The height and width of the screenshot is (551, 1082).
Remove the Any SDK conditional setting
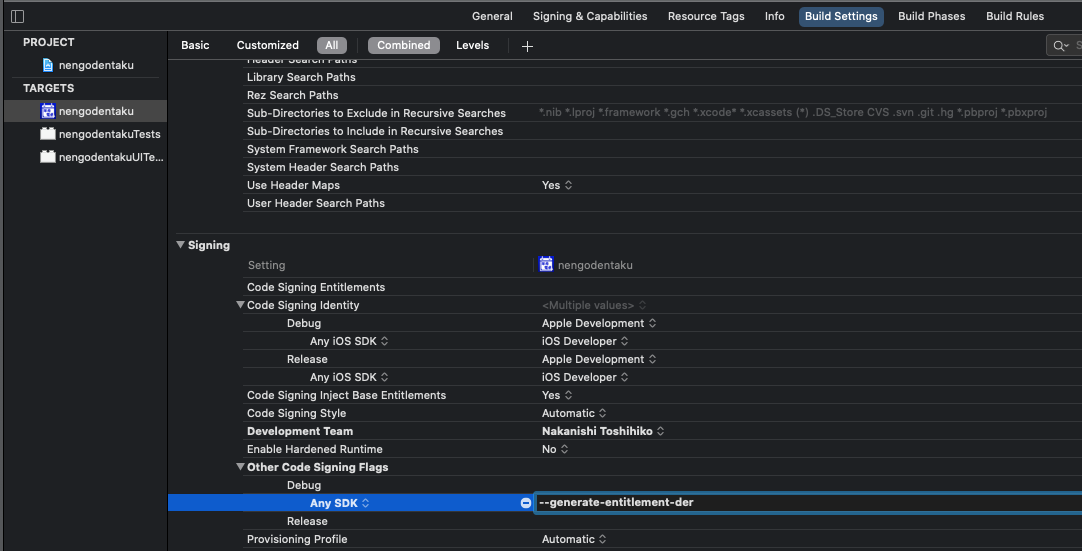tap(526, 503)
